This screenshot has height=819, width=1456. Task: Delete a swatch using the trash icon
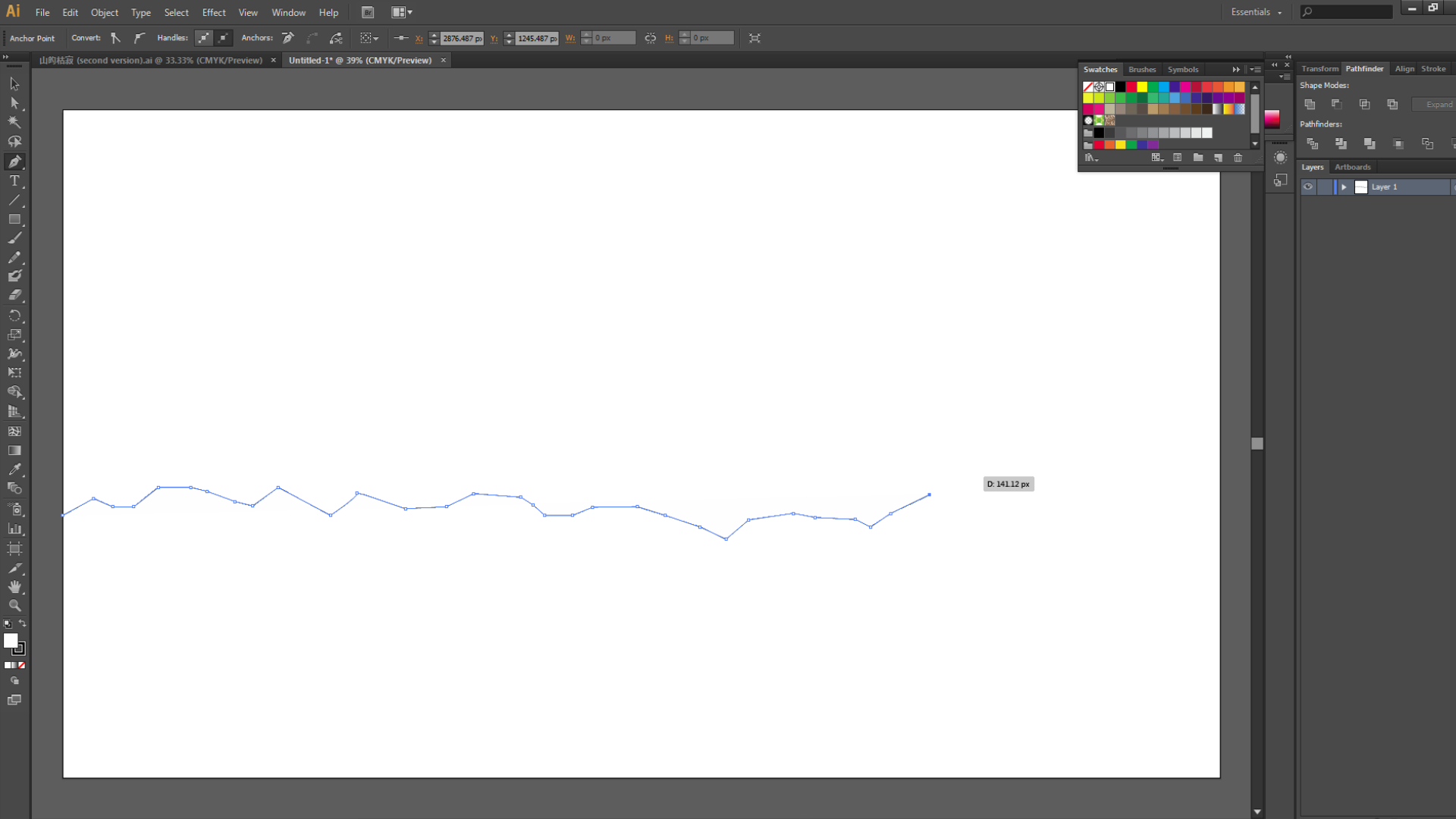tap(1238, 158)
